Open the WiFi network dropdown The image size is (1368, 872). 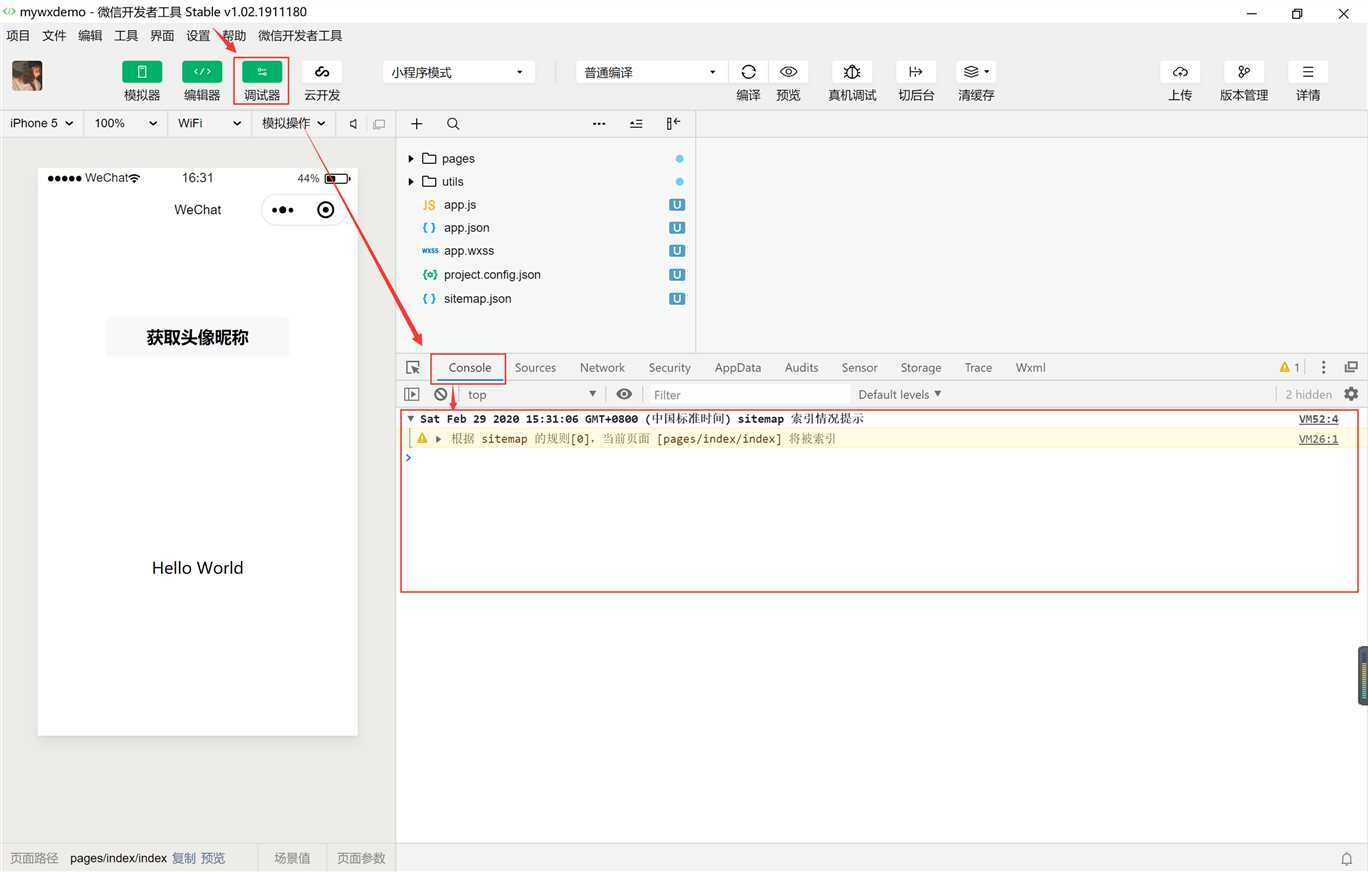[x=210, y=123]
